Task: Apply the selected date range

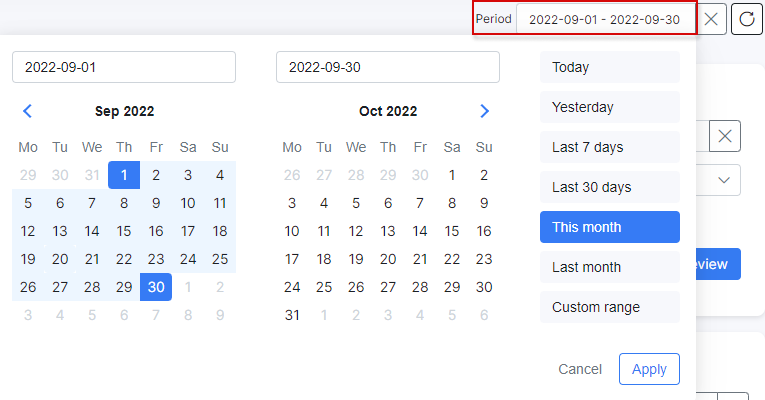Action: 649,369
